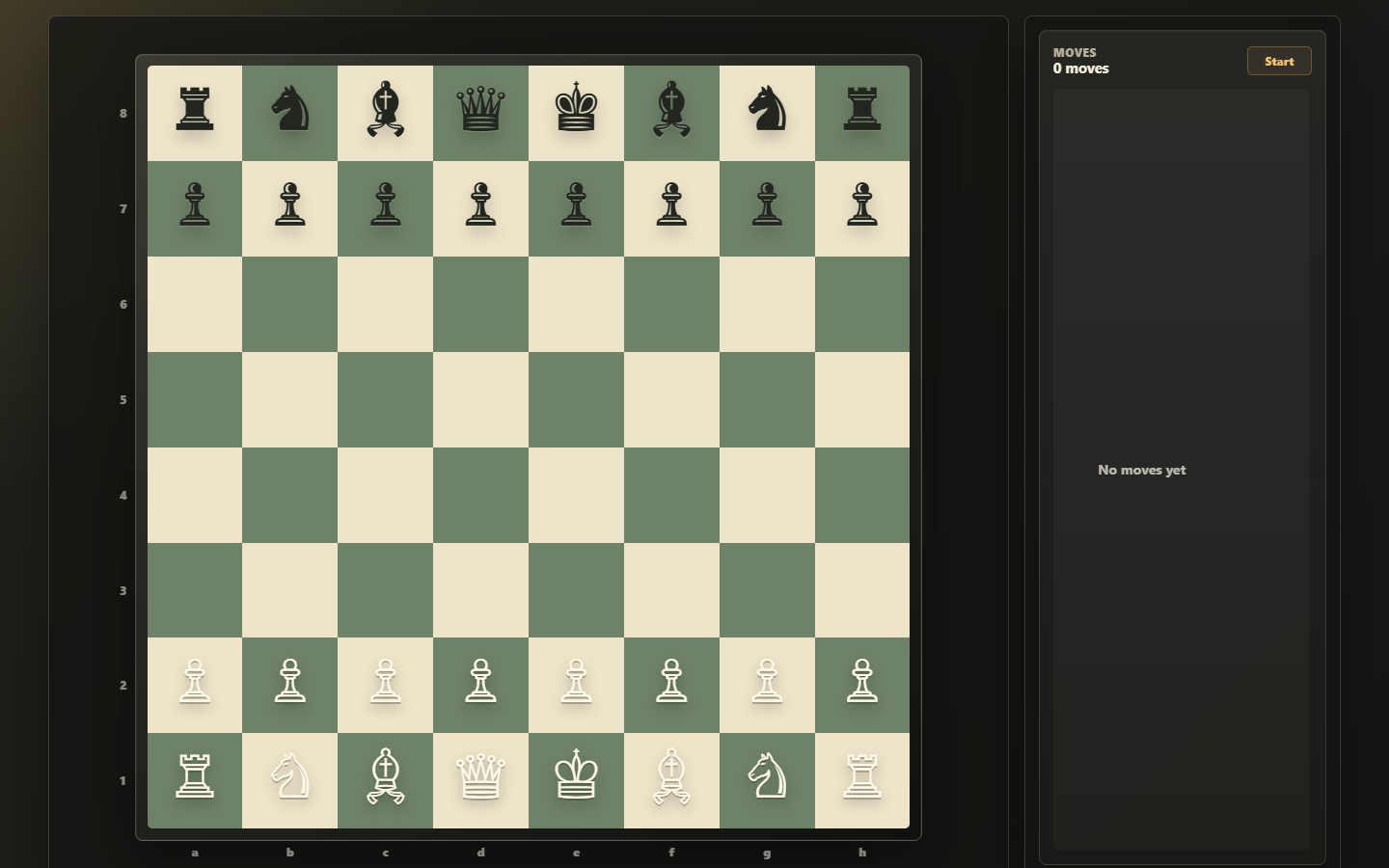Screen dimensions: 1389x868
Task: Click the empty c4 square
Action: point(386,495)
